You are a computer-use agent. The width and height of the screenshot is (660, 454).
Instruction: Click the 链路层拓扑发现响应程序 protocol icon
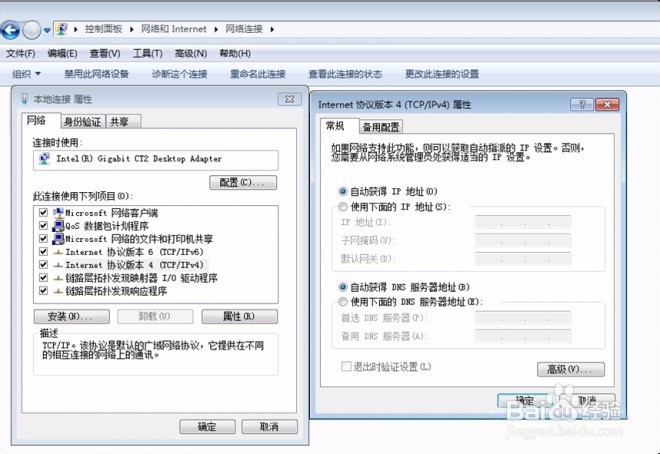coord(58,291)
